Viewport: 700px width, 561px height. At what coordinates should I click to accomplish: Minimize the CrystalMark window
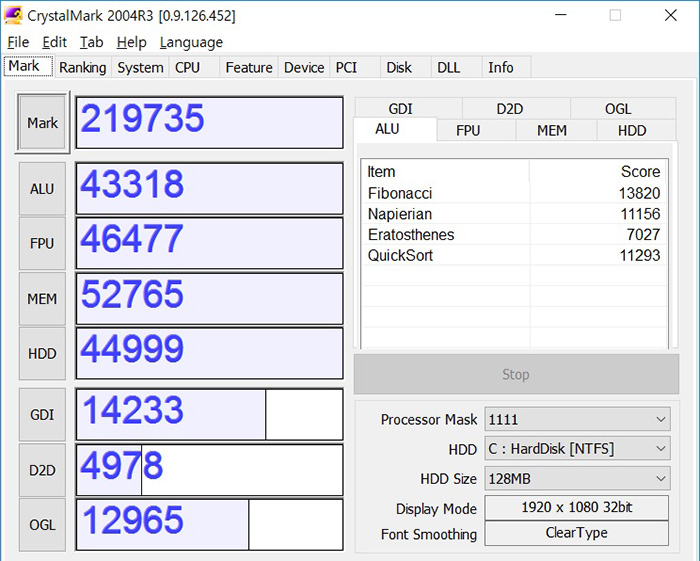tap(561, 15)
